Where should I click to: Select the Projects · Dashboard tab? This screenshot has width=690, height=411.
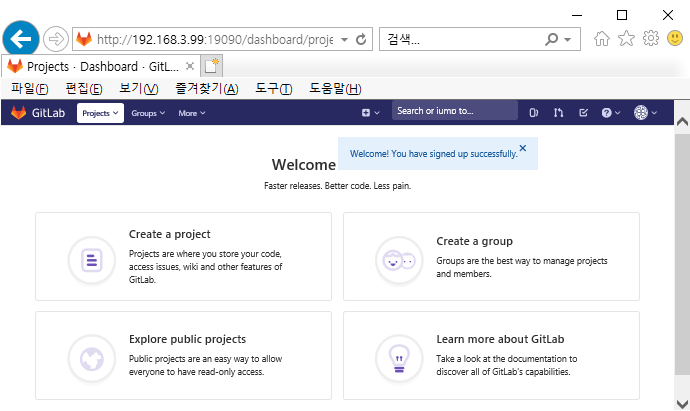click(100, 66)
